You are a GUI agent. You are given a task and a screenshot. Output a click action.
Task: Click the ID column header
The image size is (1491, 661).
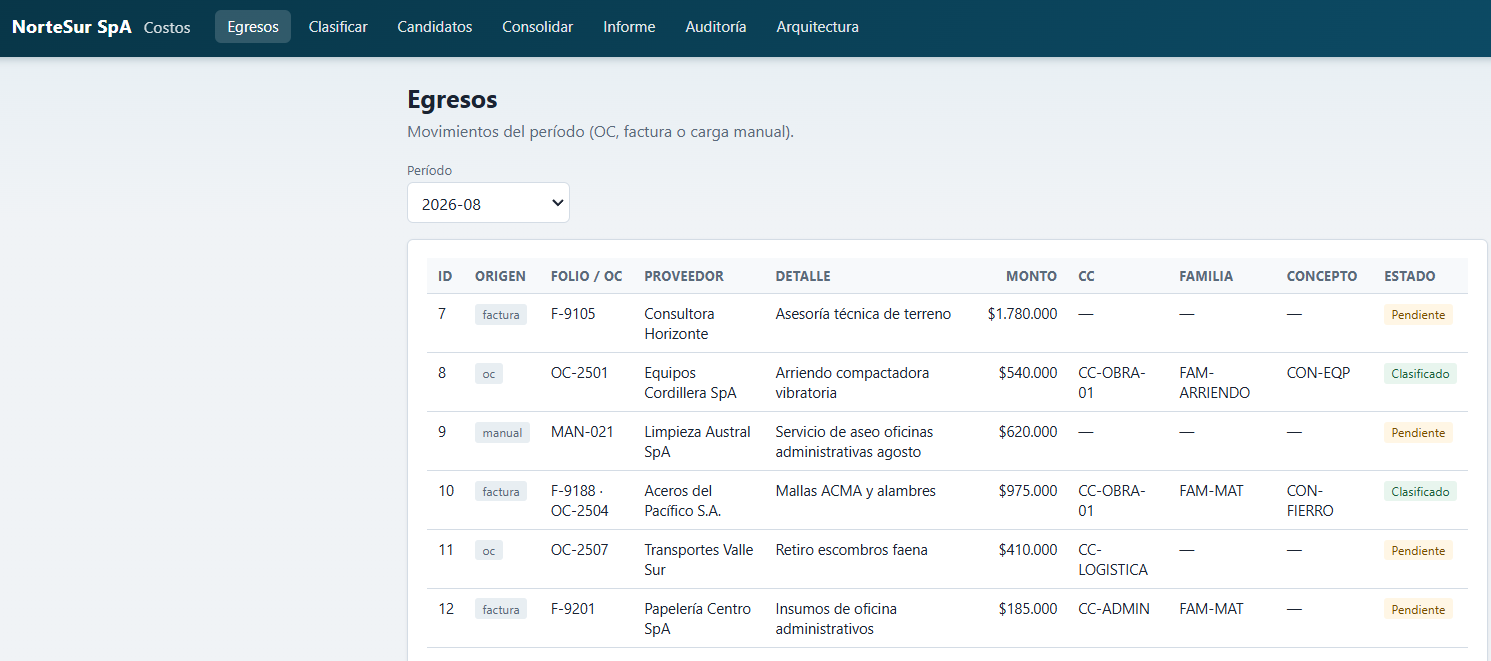click(x=445, y=276)
